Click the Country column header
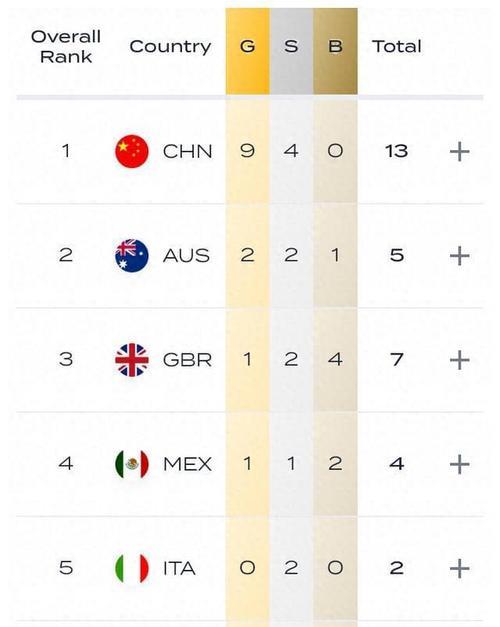The height and width of the screenshot is (627, 500). point(170,47)
